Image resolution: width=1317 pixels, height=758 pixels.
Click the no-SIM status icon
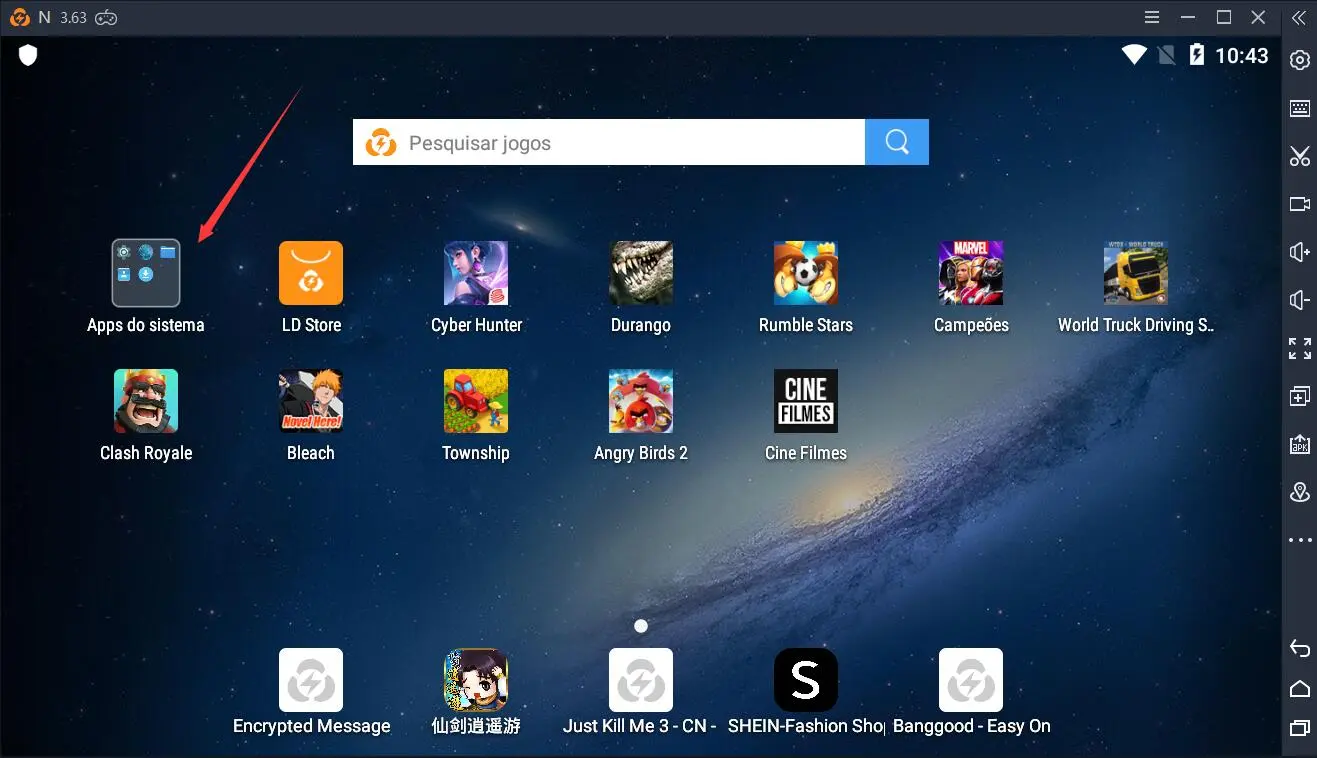[x=1167, y=55]
